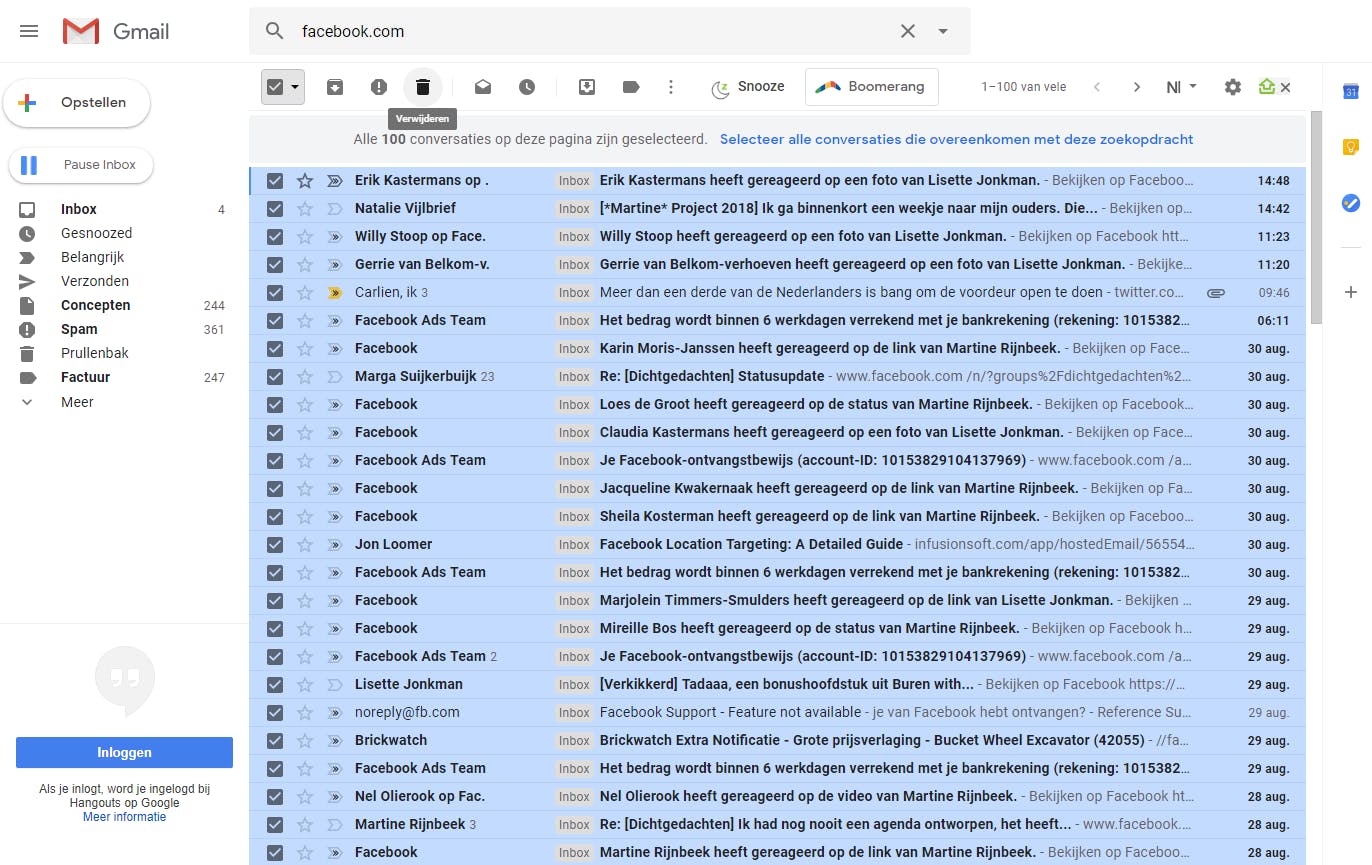
Task: Archive the selected conversations
Action: tap(334, 87)
